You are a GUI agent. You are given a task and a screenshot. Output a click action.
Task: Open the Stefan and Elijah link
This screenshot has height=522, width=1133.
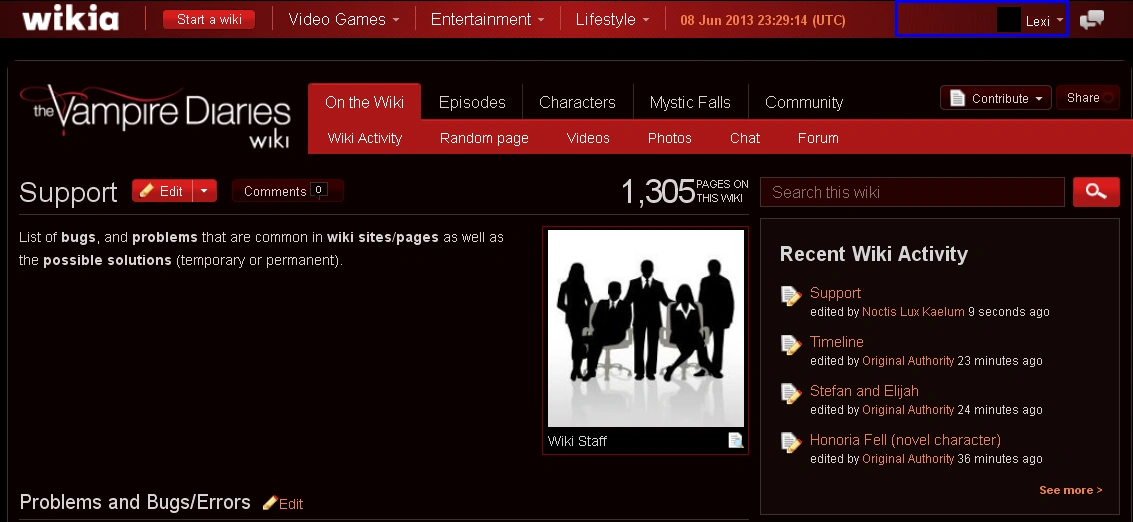(864, 391)
